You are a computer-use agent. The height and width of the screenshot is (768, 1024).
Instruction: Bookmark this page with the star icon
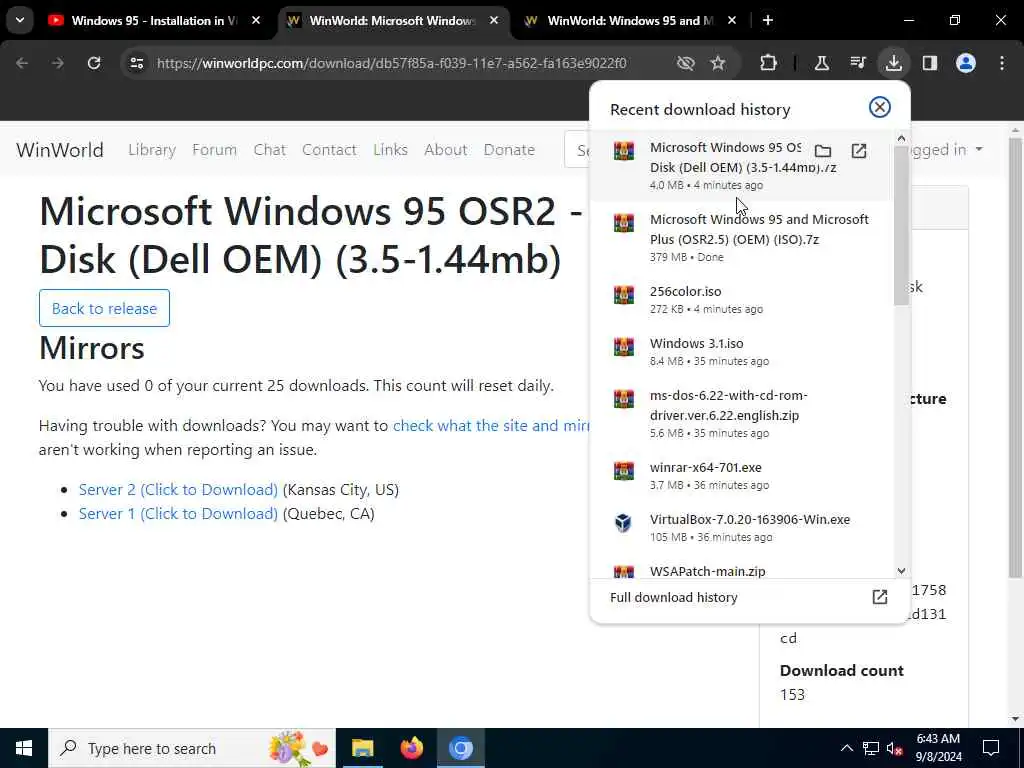718,63
